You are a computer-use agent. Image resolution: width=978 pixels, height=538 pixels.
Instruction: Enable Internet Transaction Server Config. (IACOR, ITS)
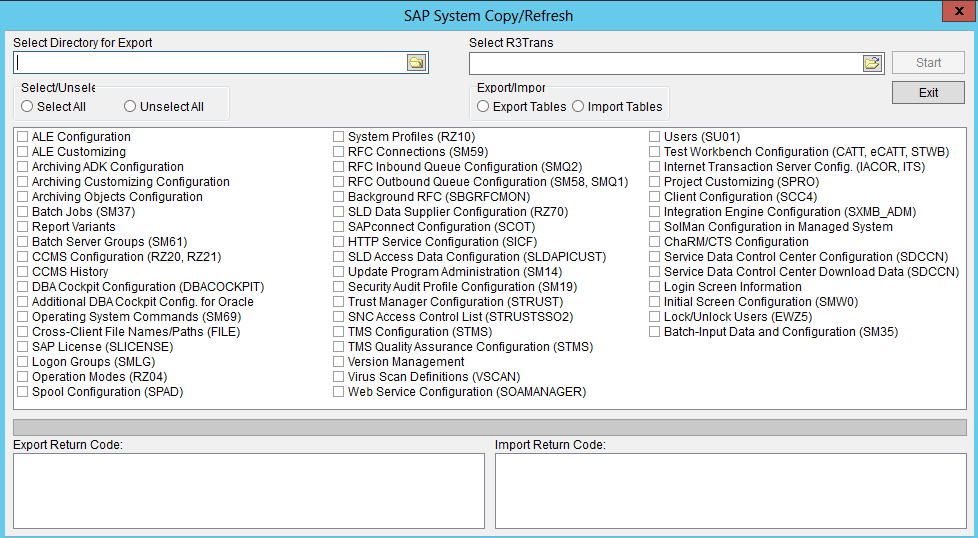click(x=654, y=166)
